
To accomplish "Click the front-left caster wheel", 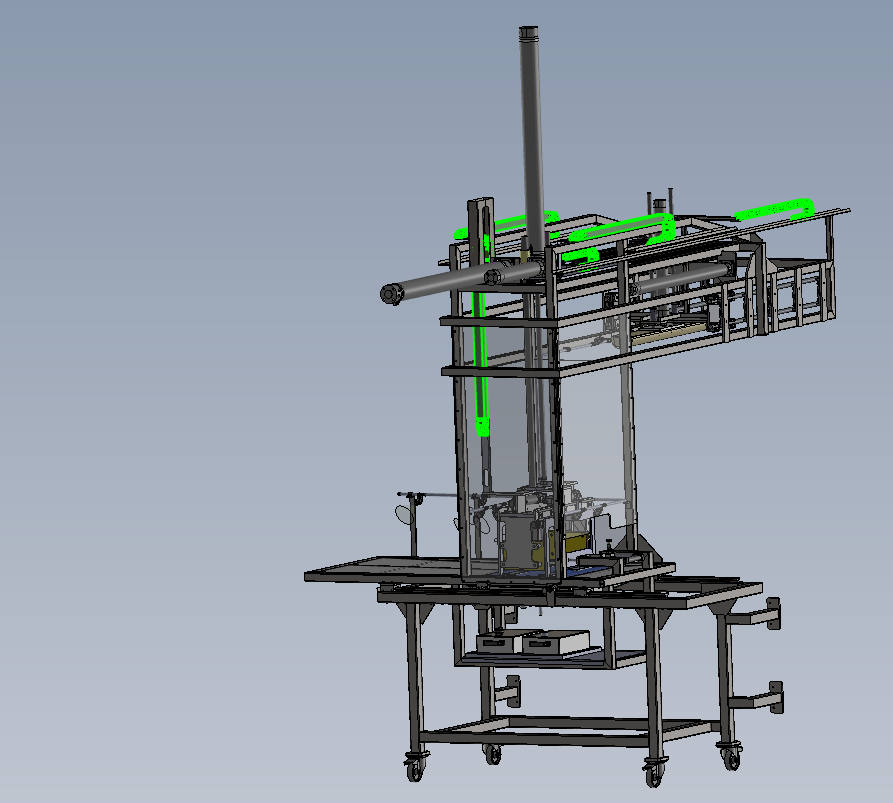I will click(412, 768).
